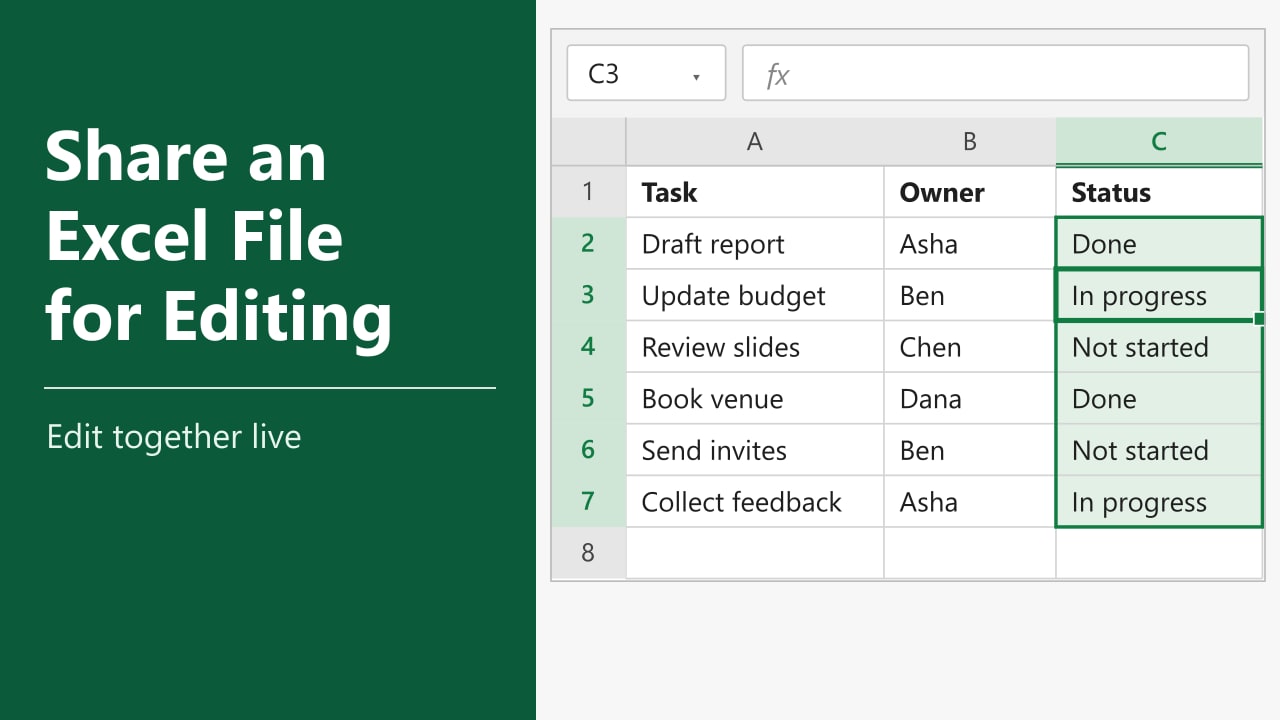Select Done status for Book venue

(1159, 398)
